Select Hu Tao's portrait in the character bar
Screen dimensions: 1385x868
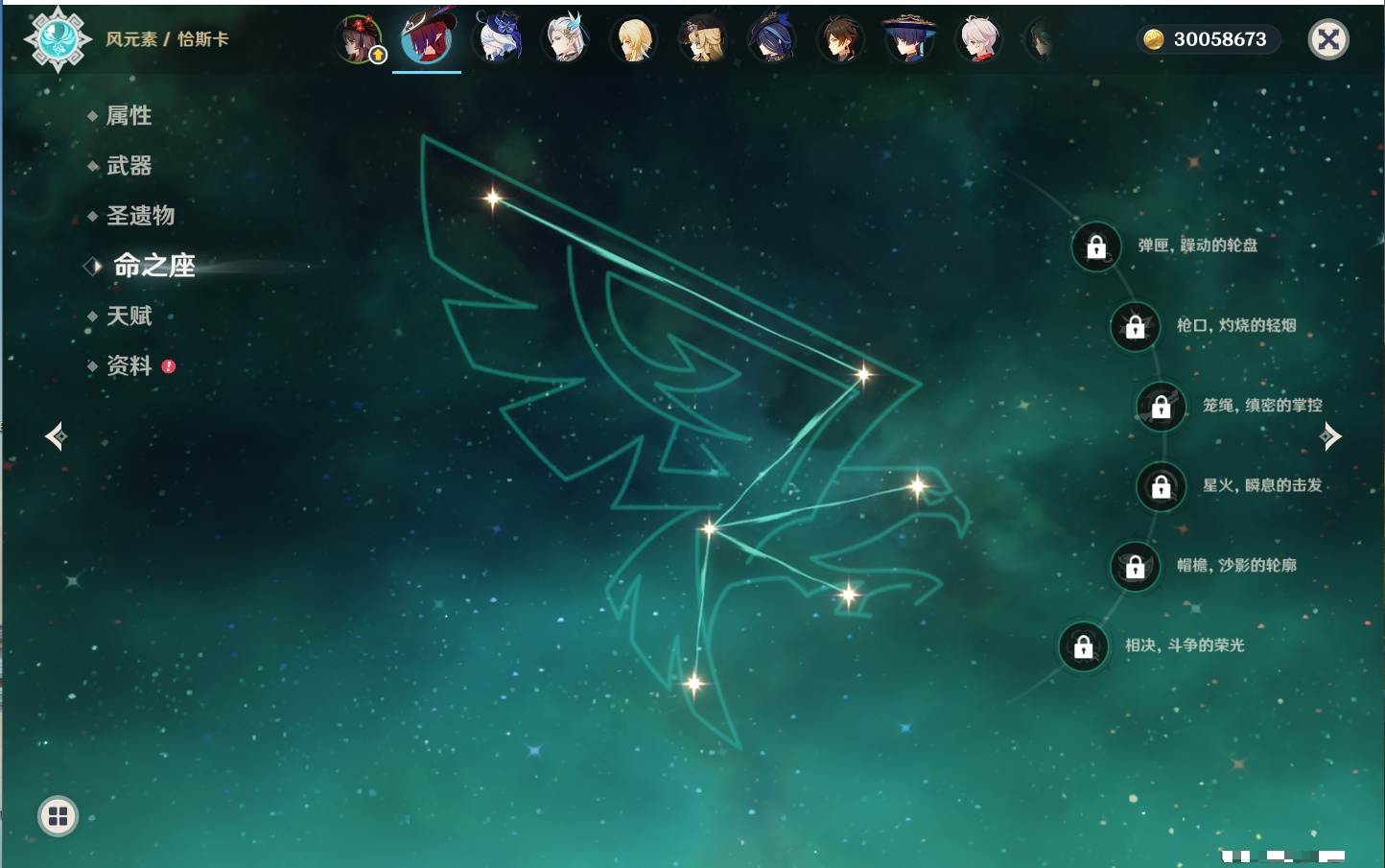click(360, 39)
